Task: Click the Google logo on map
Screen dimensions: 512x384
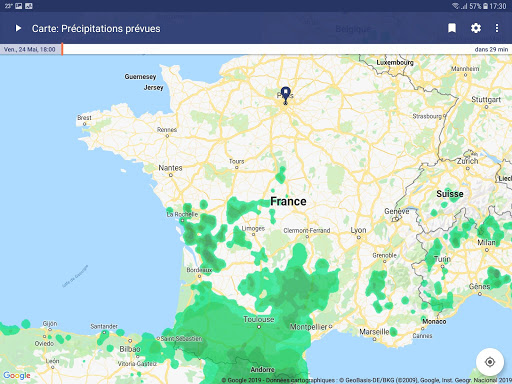Action: 17,375
